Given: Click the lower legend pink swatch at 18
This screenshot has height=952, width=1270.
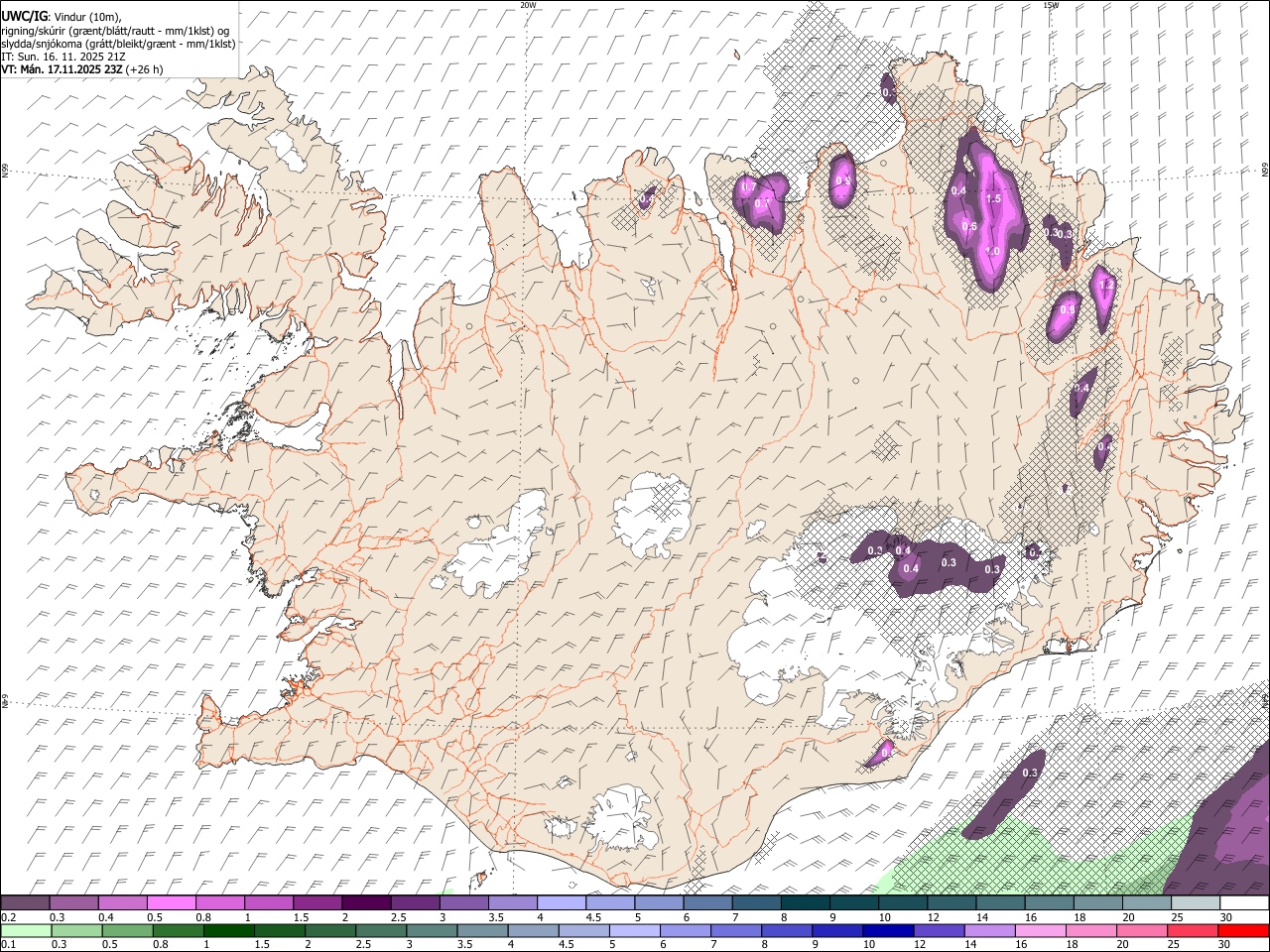Looking at the screenshot, I should (1092, 930).
